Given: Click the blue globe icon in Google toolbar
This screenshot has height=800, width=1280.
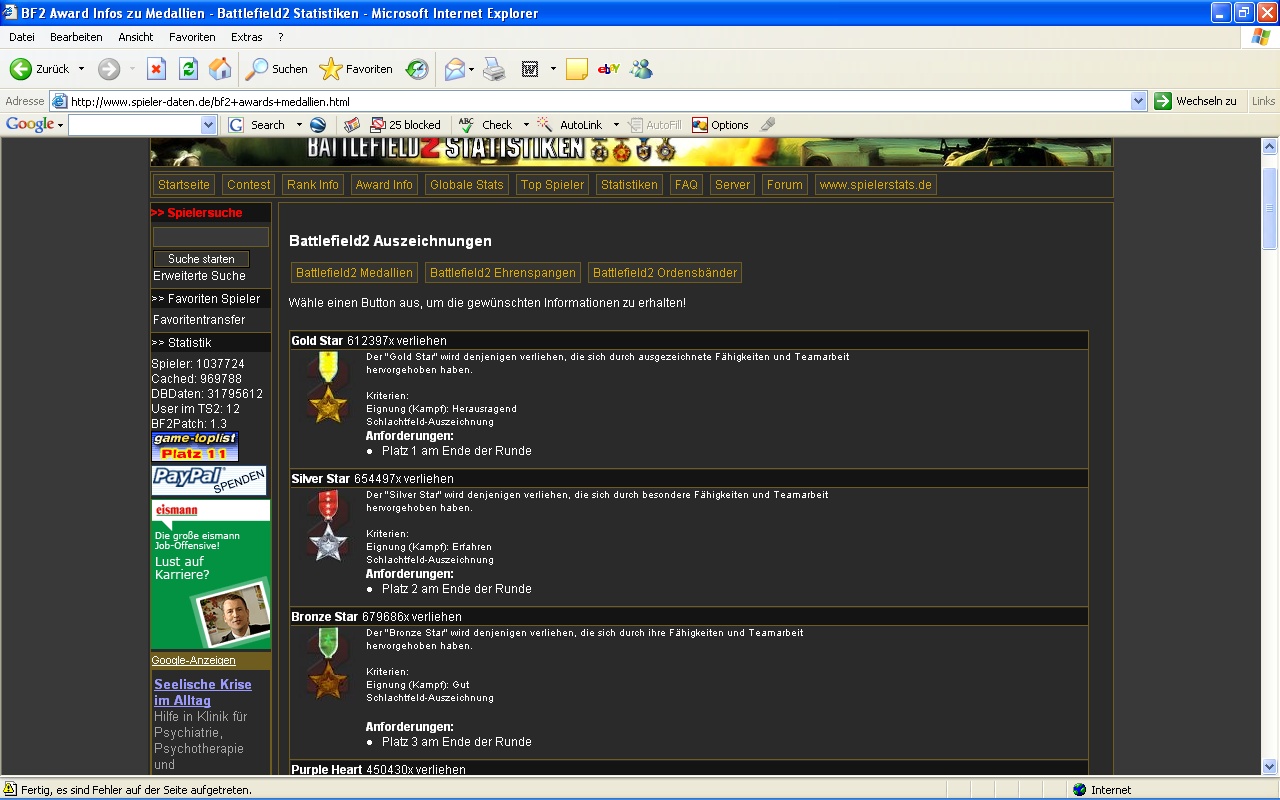Looking at the screenshot, I should pyautogui.click(x=318, y=125).
